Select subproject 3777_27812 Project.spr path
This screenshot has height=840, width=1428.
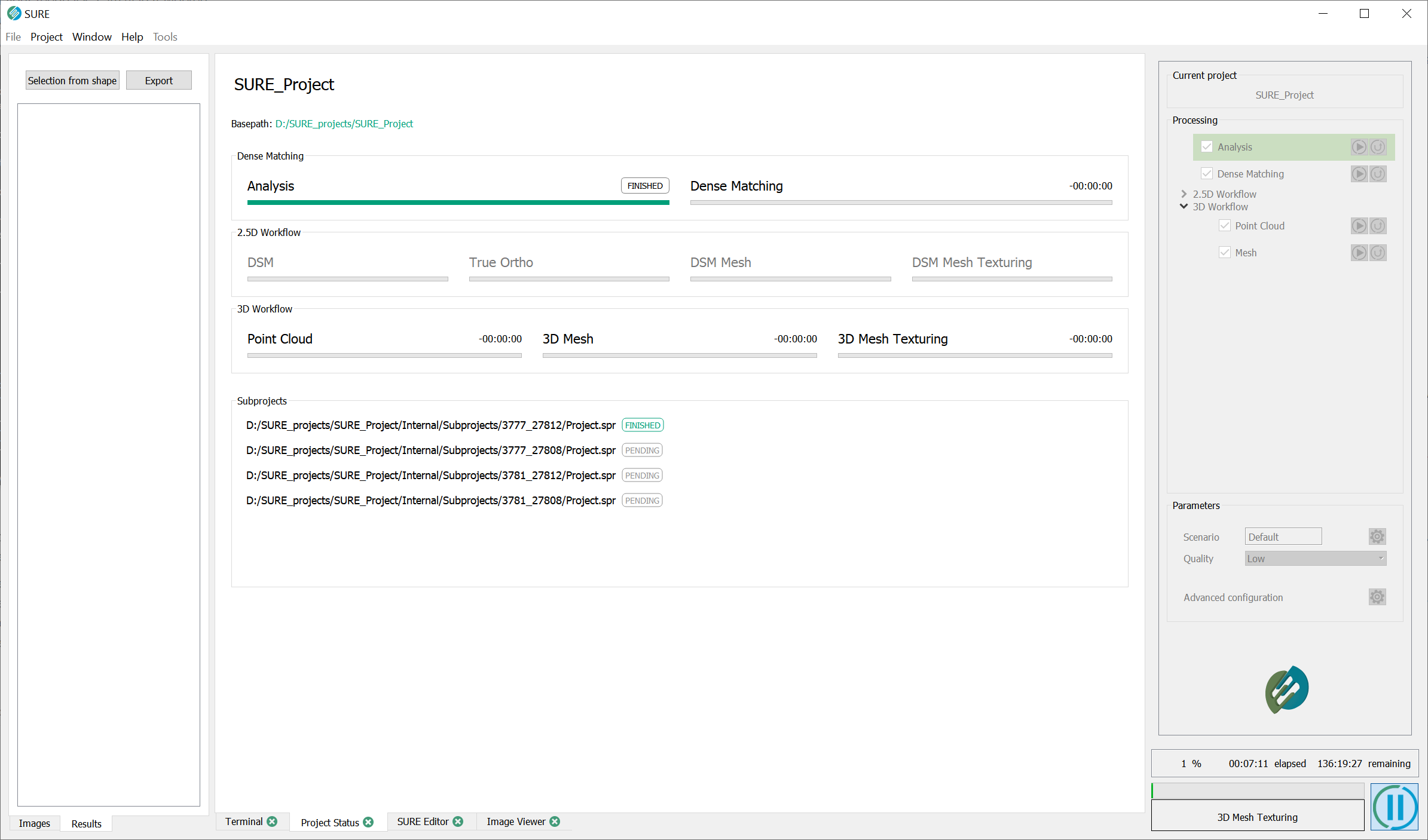[431, 425]
